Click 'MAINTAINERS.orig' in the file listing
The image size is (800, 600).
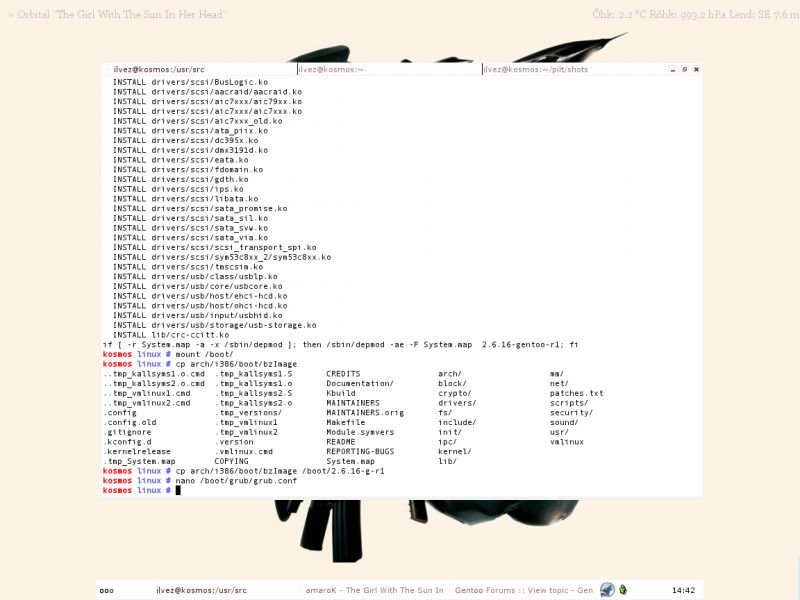(365, 413)
